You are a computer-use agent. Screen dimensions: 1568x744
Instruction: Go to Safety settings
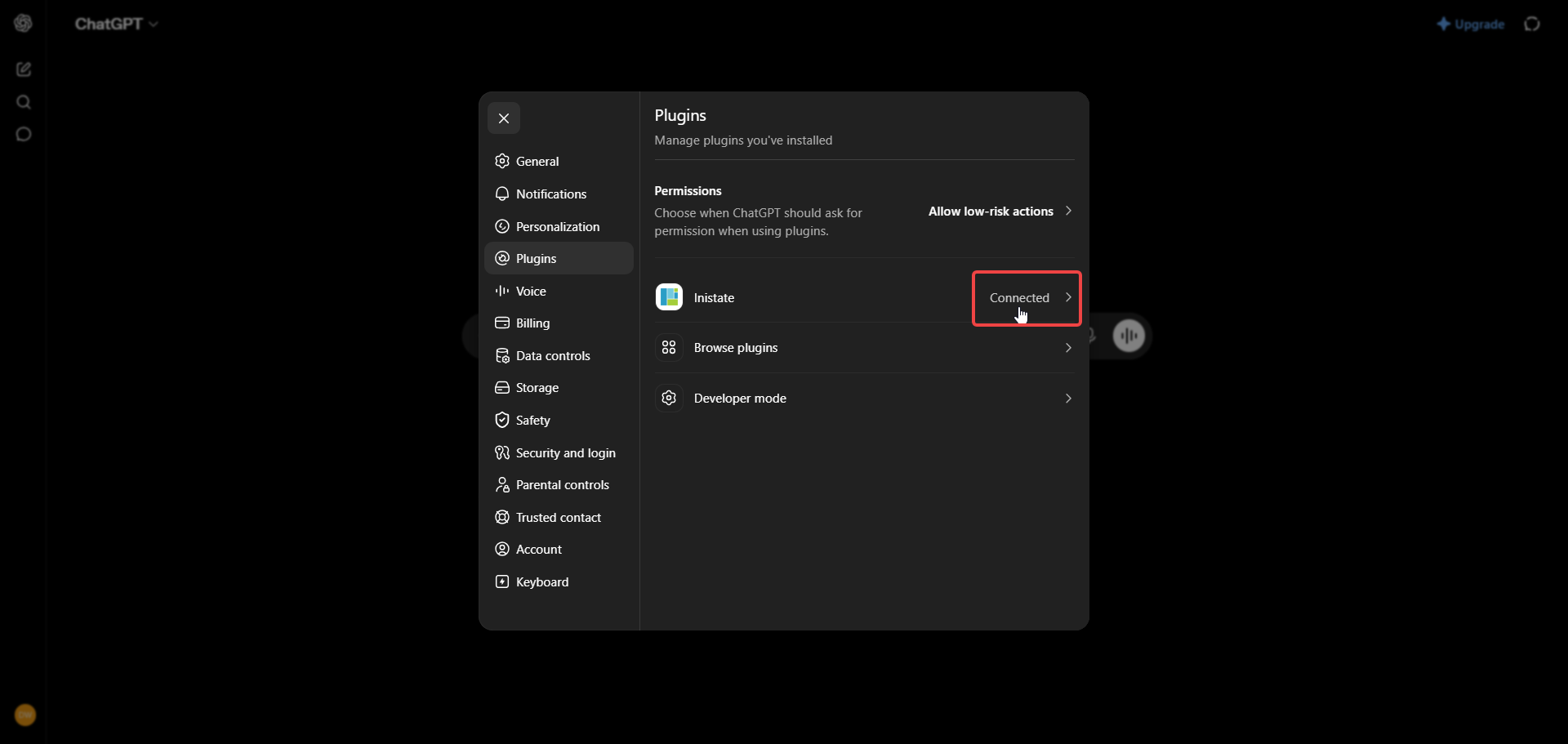[x=559, y=421]
